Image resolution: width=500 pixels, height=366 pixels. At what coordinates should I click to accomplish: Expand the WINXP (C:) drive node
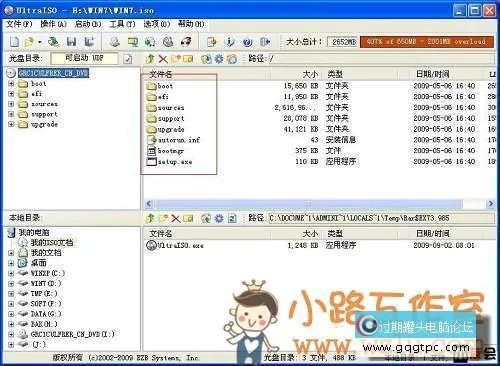(x=11, y=273)
